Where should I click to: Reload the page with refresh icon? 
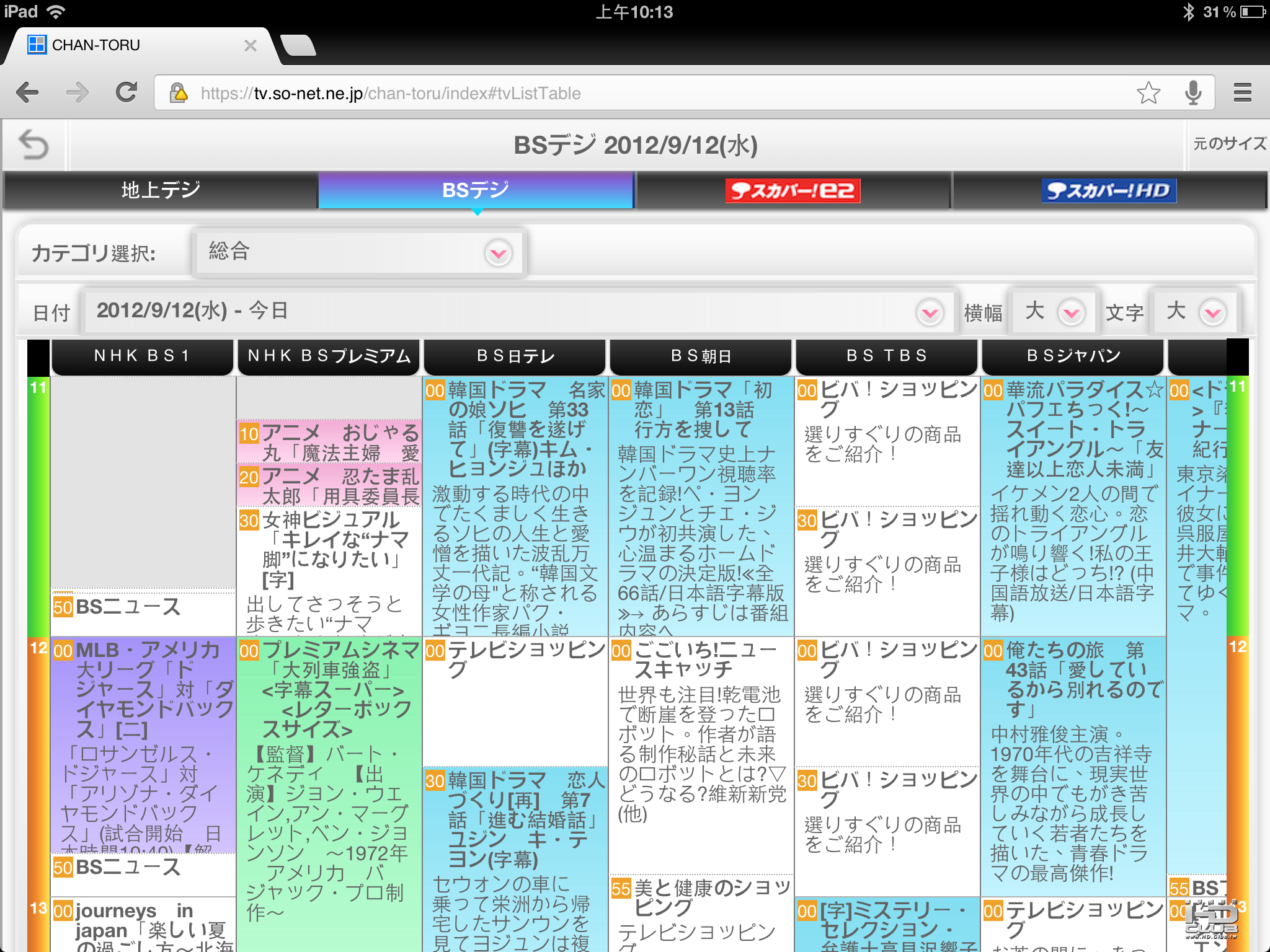coord(127,92)
